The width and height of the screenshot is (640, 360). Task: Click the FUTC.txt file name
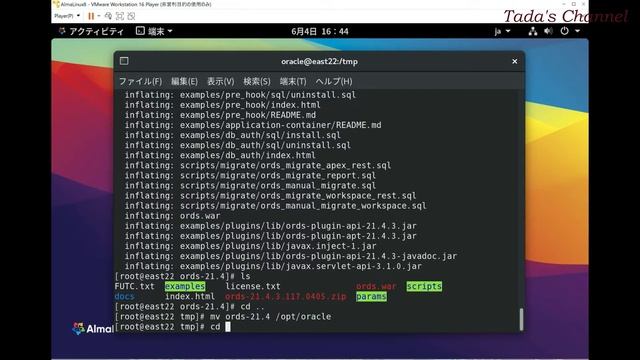click(135, 286)
